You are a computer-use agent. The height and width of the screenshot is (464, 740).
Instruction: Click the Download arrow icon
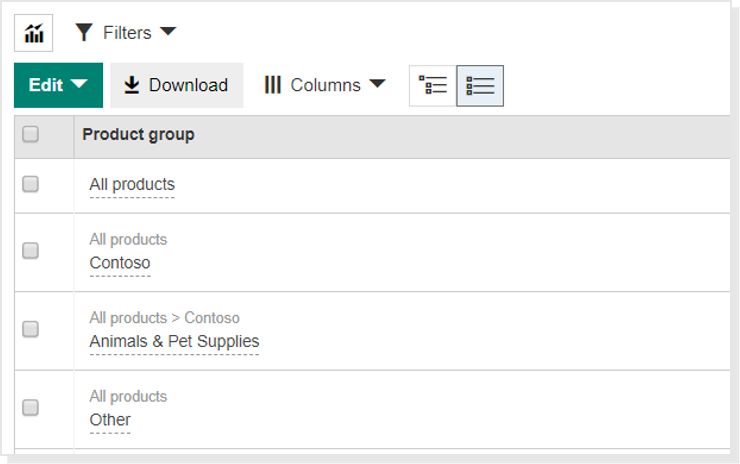pos(132,86)
